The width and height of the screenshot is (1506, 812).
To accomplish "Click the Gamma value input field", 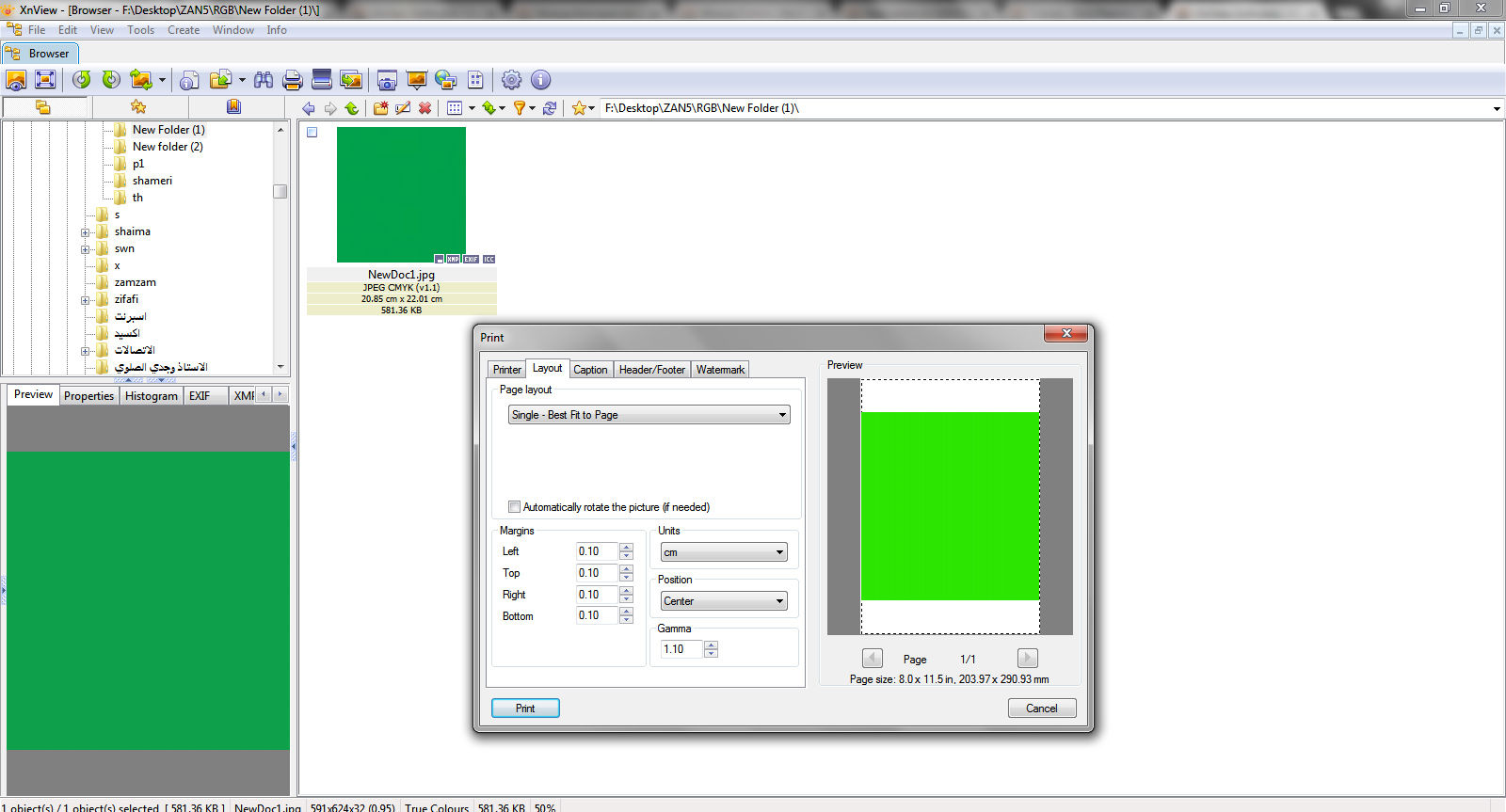I will coord(681,649).
